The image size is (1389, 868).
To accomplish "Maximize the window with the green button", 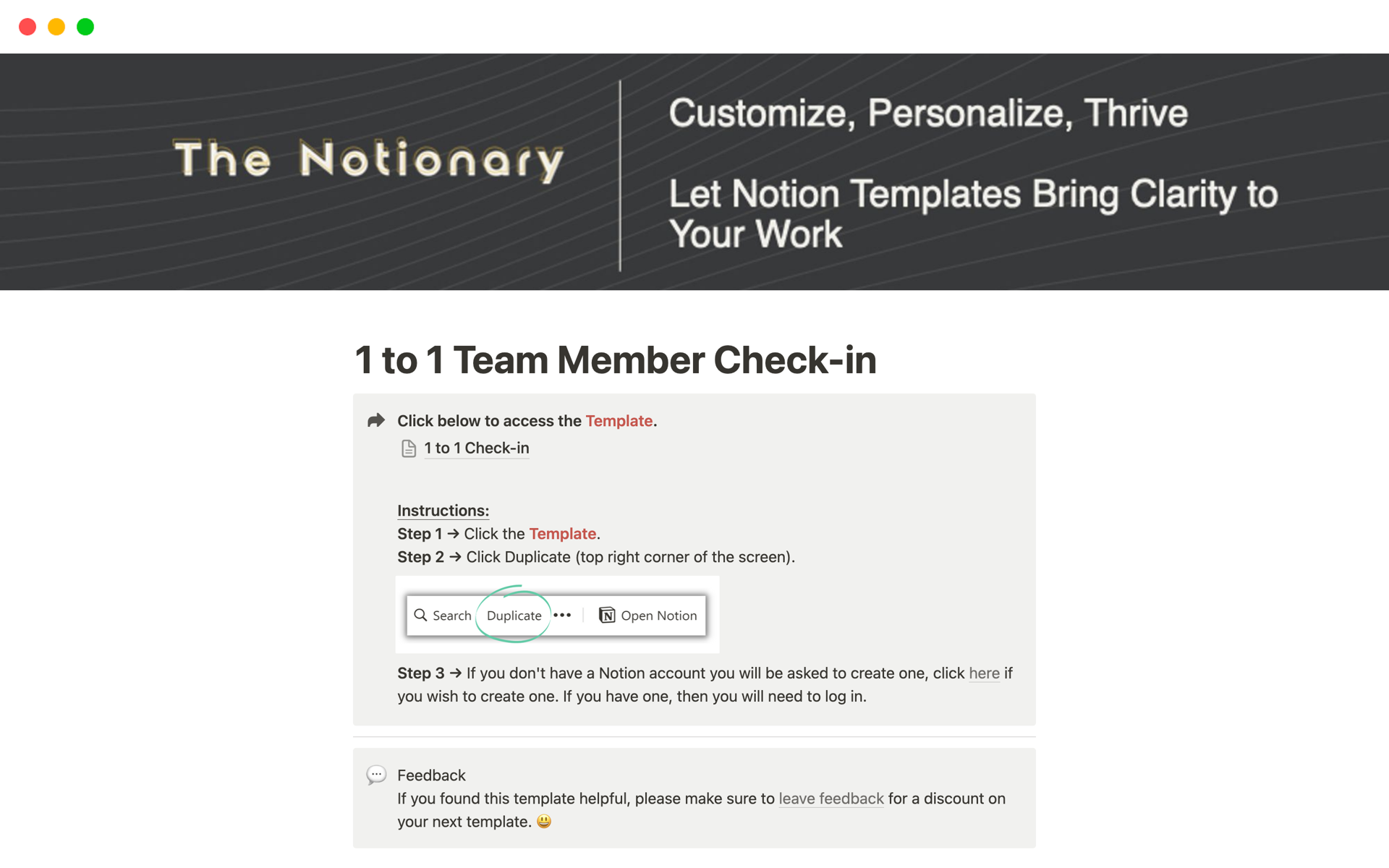I will click(85, 27).
